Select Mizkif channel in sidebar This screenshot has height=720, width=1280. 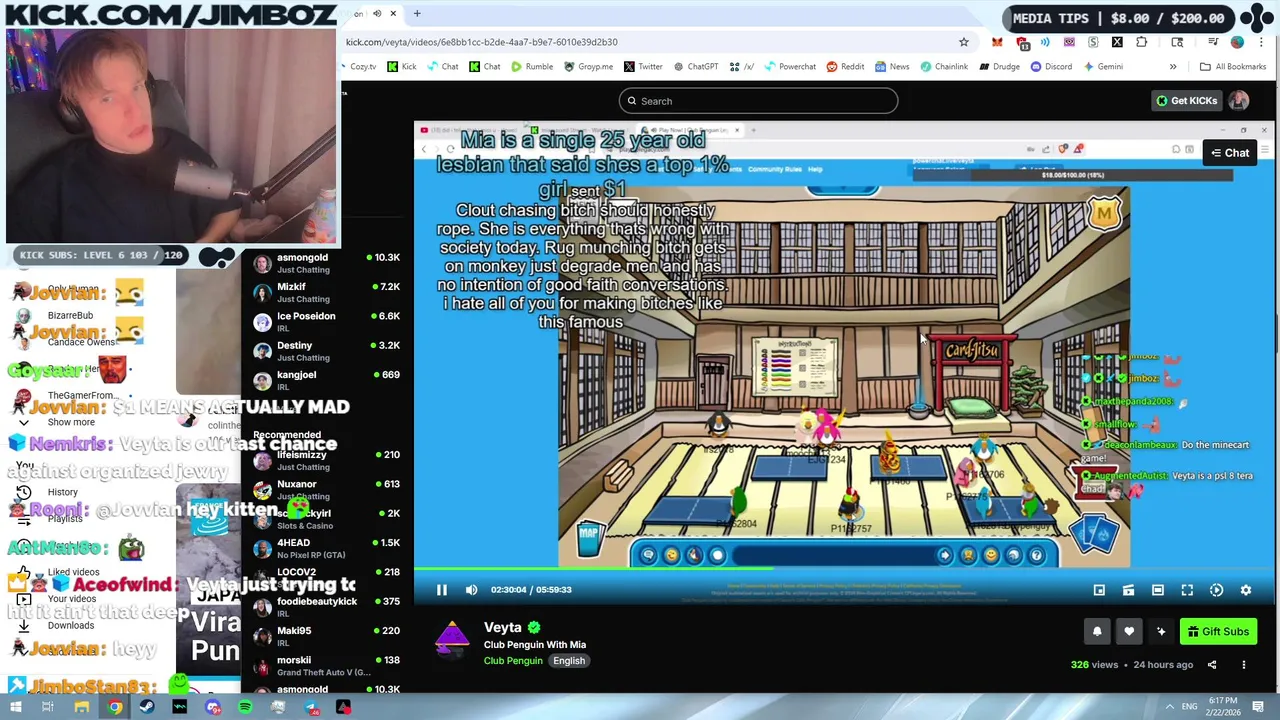(x=326, y=292)
